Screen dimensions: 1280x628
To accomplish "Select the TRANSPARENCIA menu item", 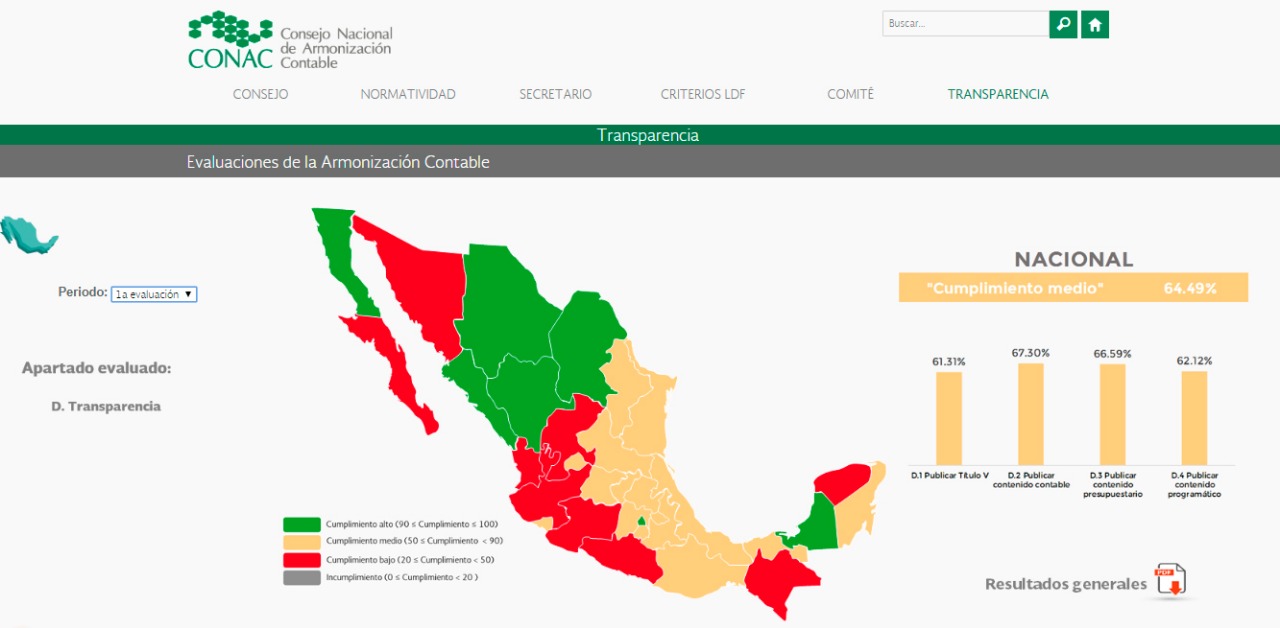I will pos(998,94).
